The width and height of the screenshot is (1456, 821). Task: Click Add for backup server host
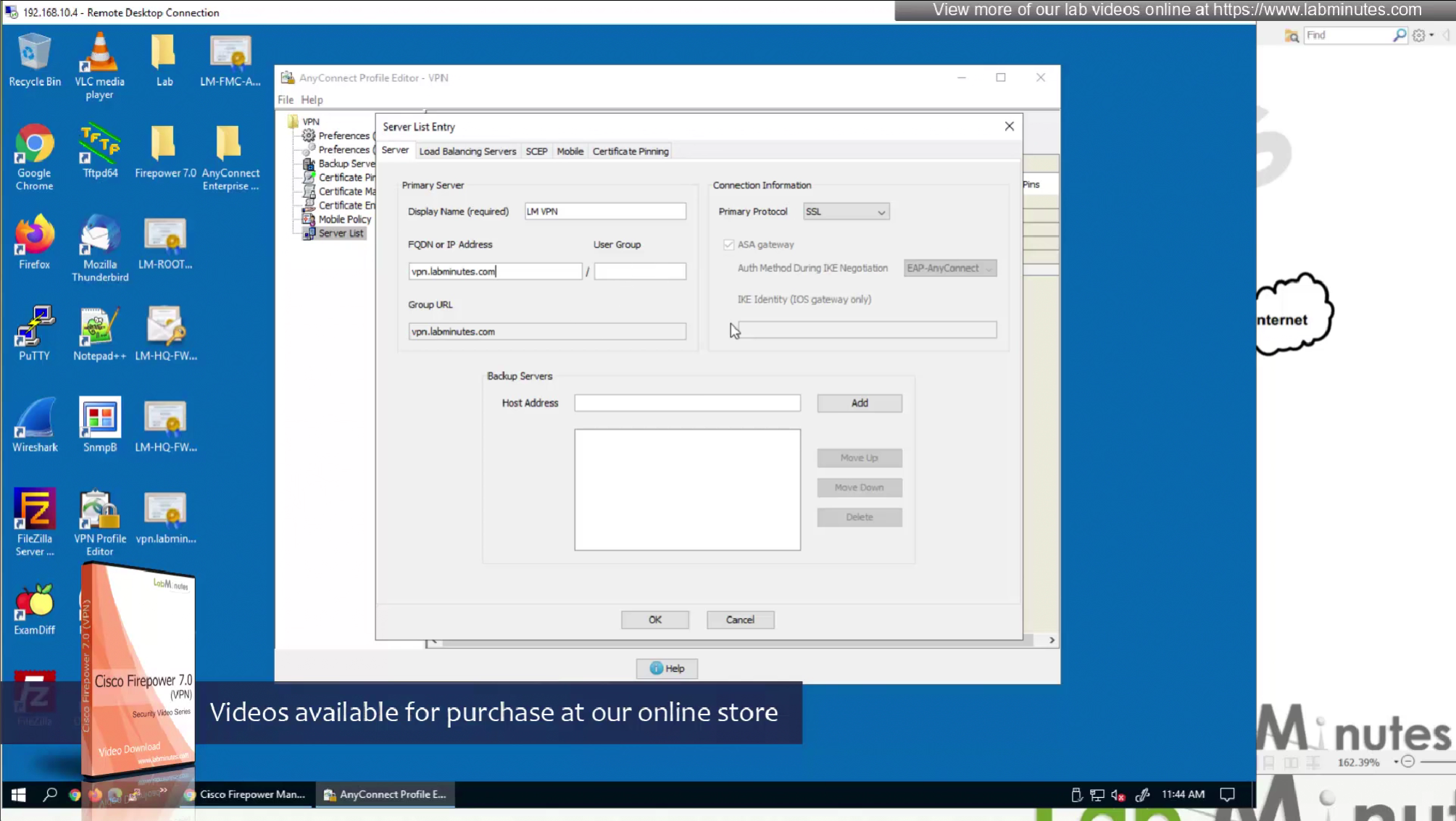click(859, 403)
